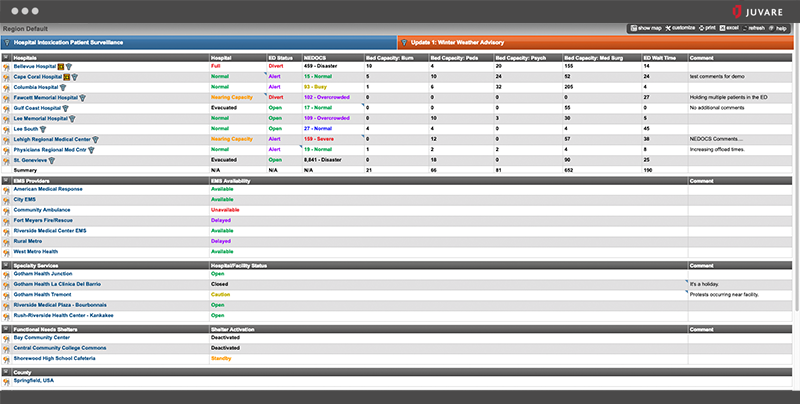This screenshot has height=404, width=800.
Task: Click the 'Standby' shelter activation status
Action: (x=221, y=359)
